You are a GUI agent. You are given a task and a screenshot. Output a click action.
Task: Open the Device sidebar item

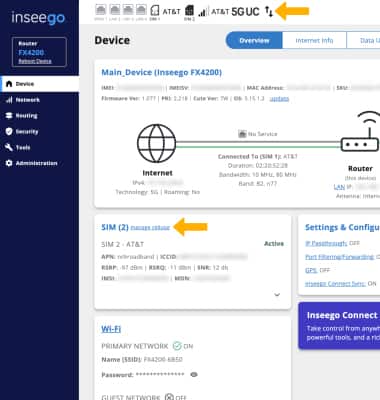point(40,84)
